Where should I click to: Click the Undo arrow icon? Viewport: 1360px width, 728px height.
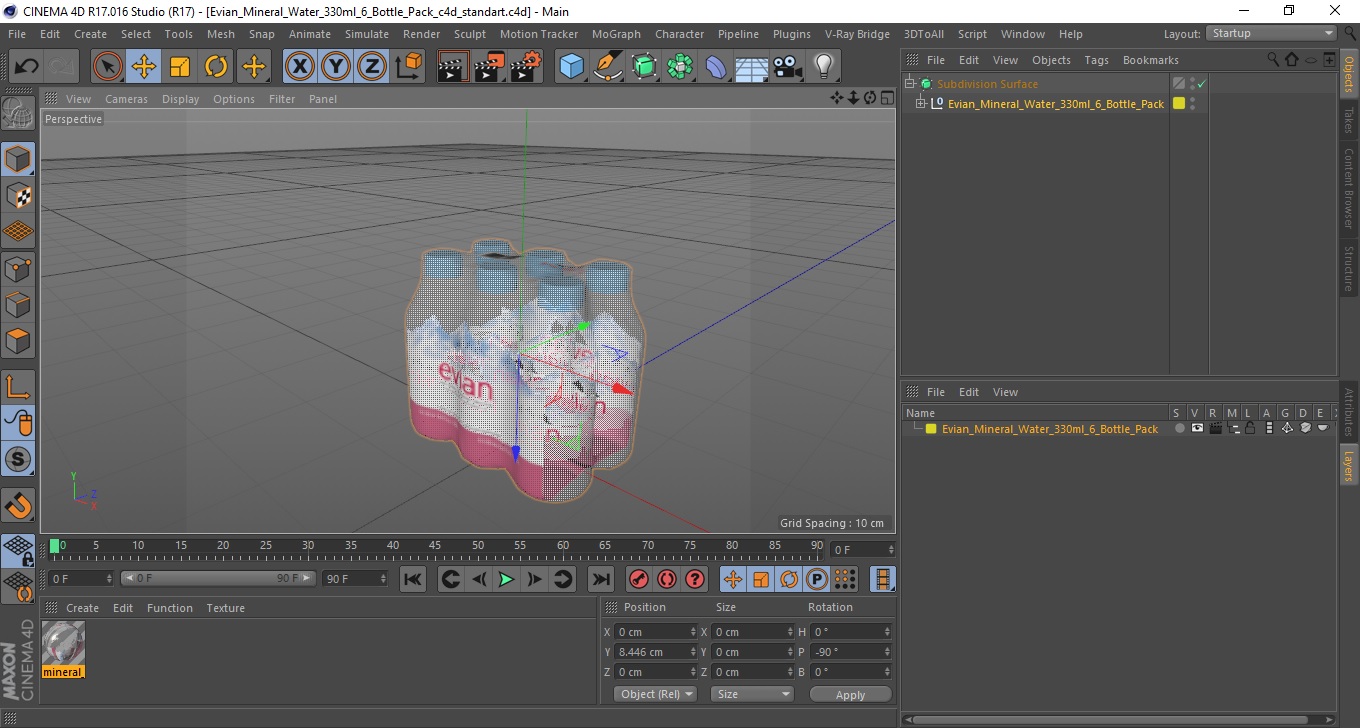coord(27,67)
